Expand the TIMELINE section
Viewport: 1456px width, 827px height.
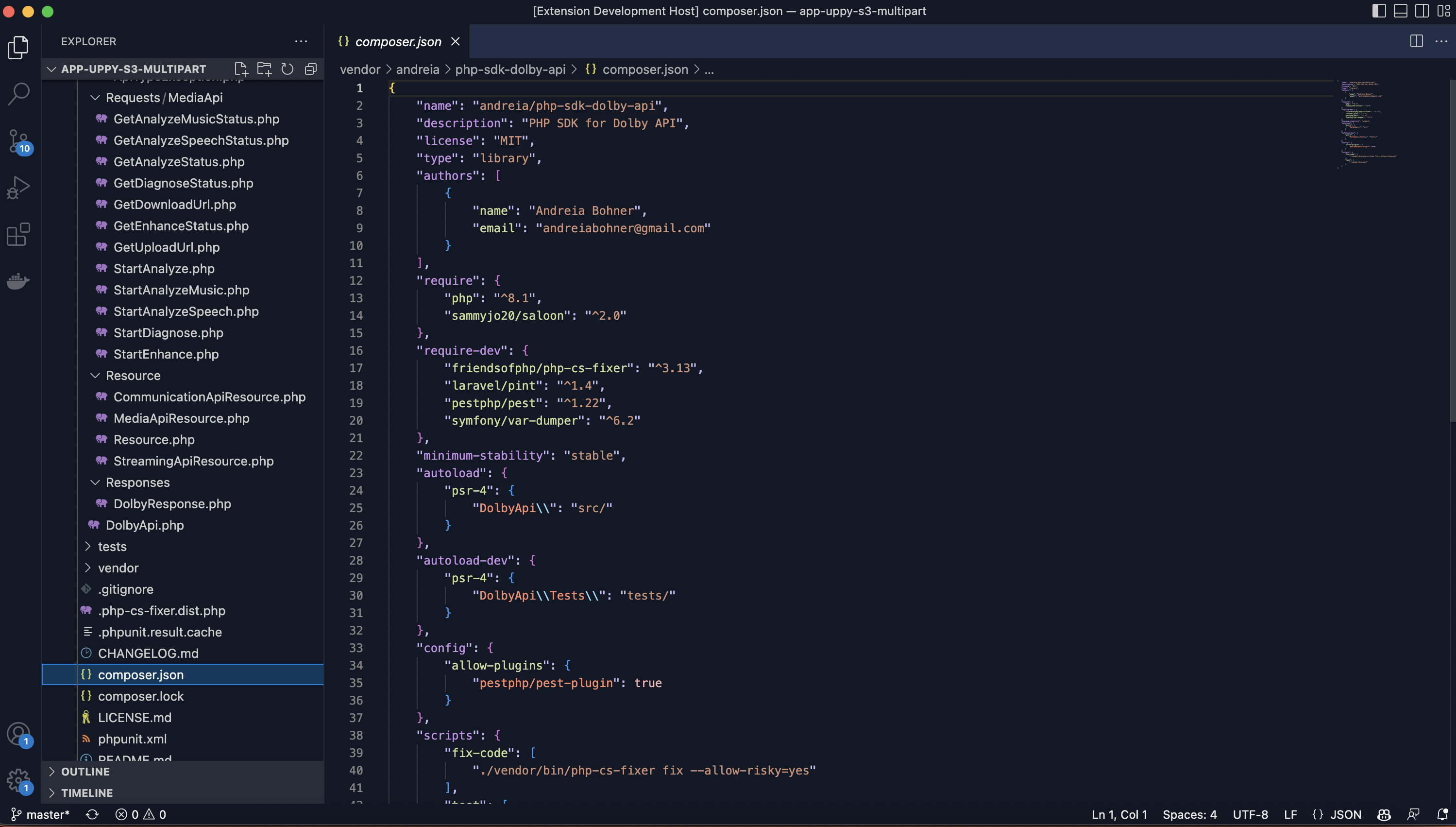pyautogui.click(x=87, y=793)
